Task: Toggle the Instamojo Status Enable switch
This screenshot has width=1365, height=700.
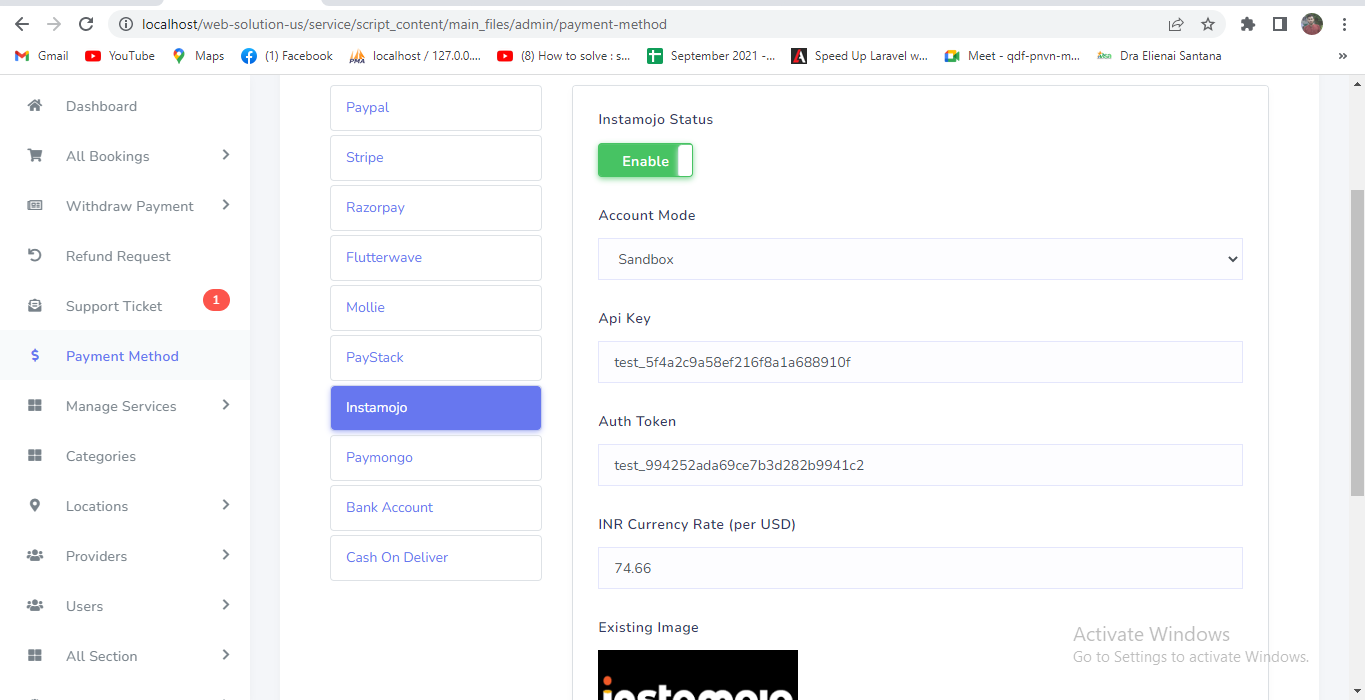Action: pos(645,161)
